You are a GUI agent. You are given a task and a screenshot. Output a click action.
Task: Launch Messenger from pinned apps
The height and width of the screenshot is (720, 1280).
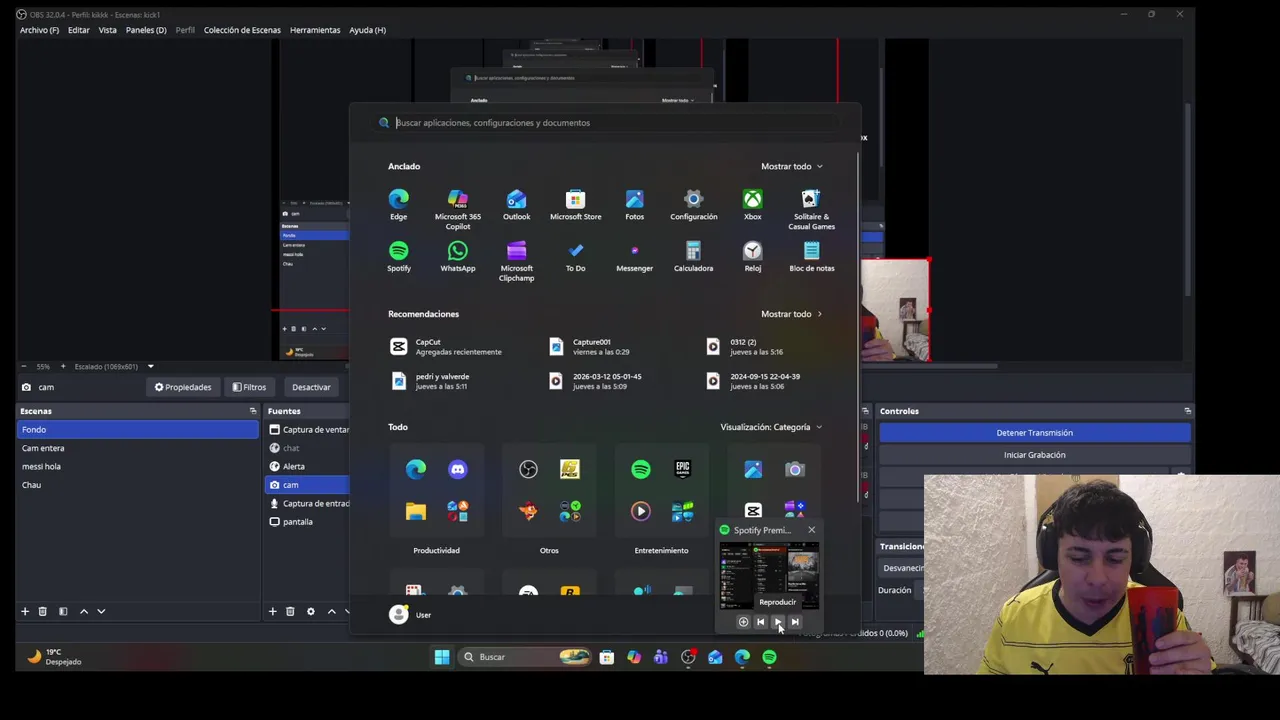point(634,256)
